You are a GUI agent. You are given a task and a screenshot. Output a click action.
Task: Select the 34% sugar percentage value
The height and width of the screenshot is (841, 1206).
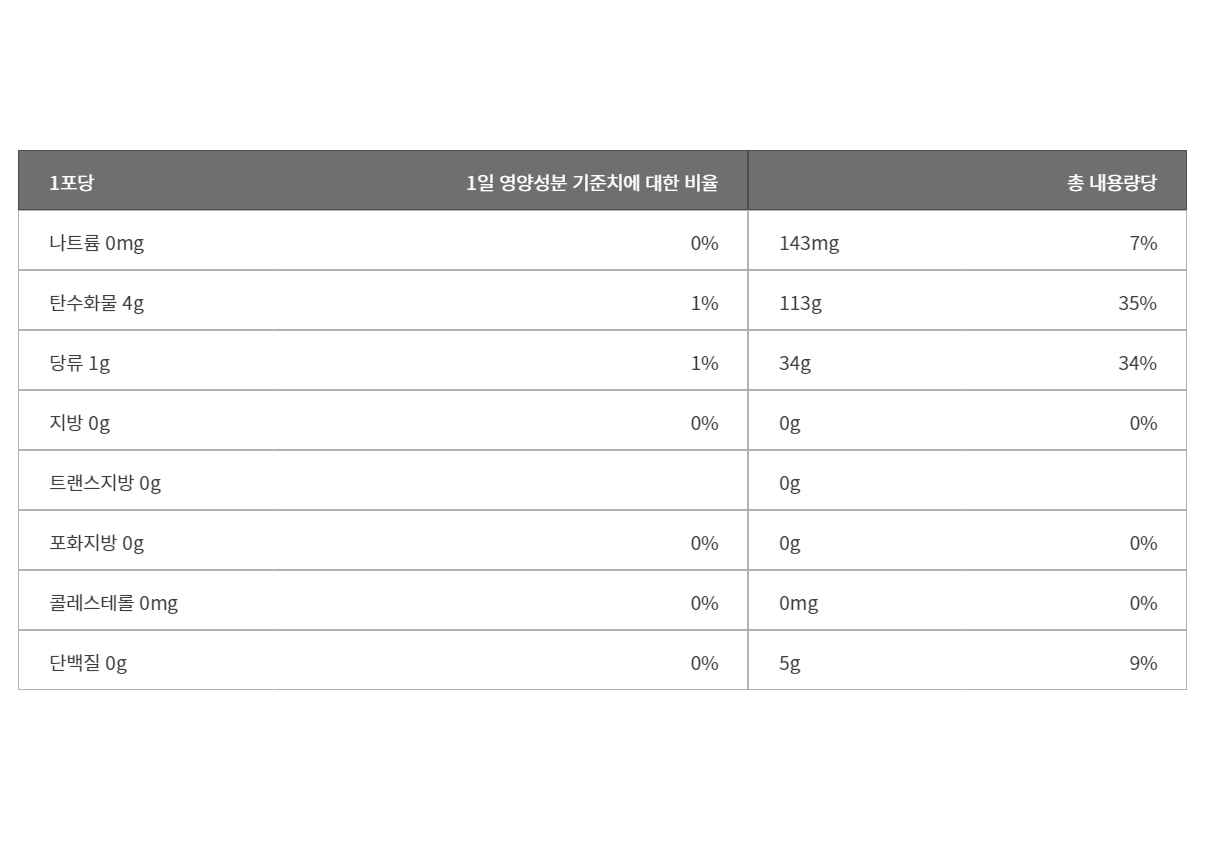(x=1137, y=363)
